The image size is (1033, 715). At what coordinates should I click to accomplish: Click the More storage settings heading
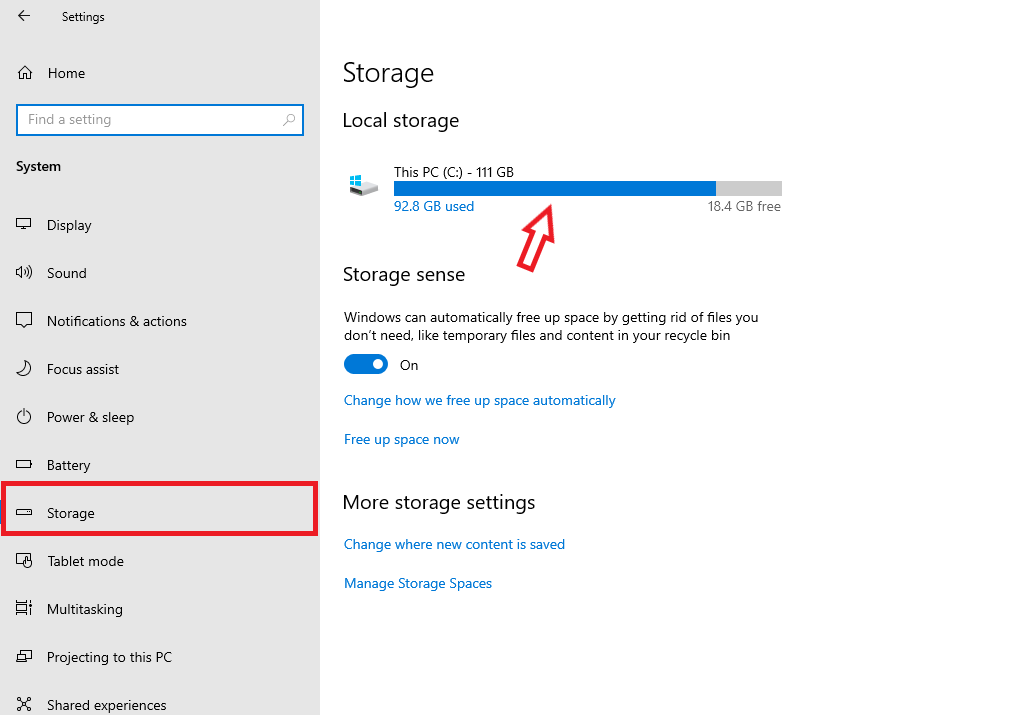pos(439,503)
